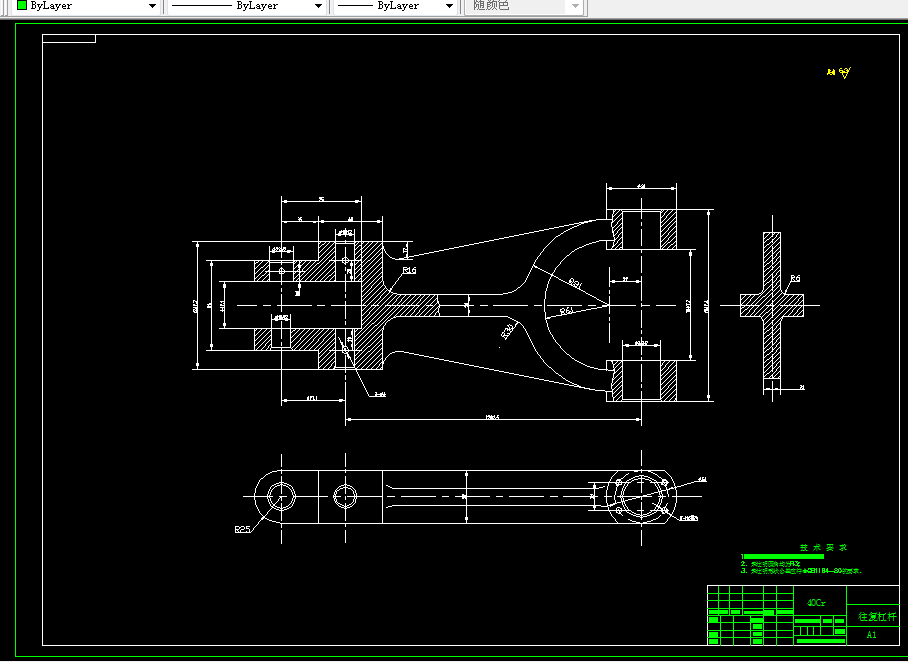Select the R16 radius dimension label
This screenshot has width=908, height=662.
point(409,270)
